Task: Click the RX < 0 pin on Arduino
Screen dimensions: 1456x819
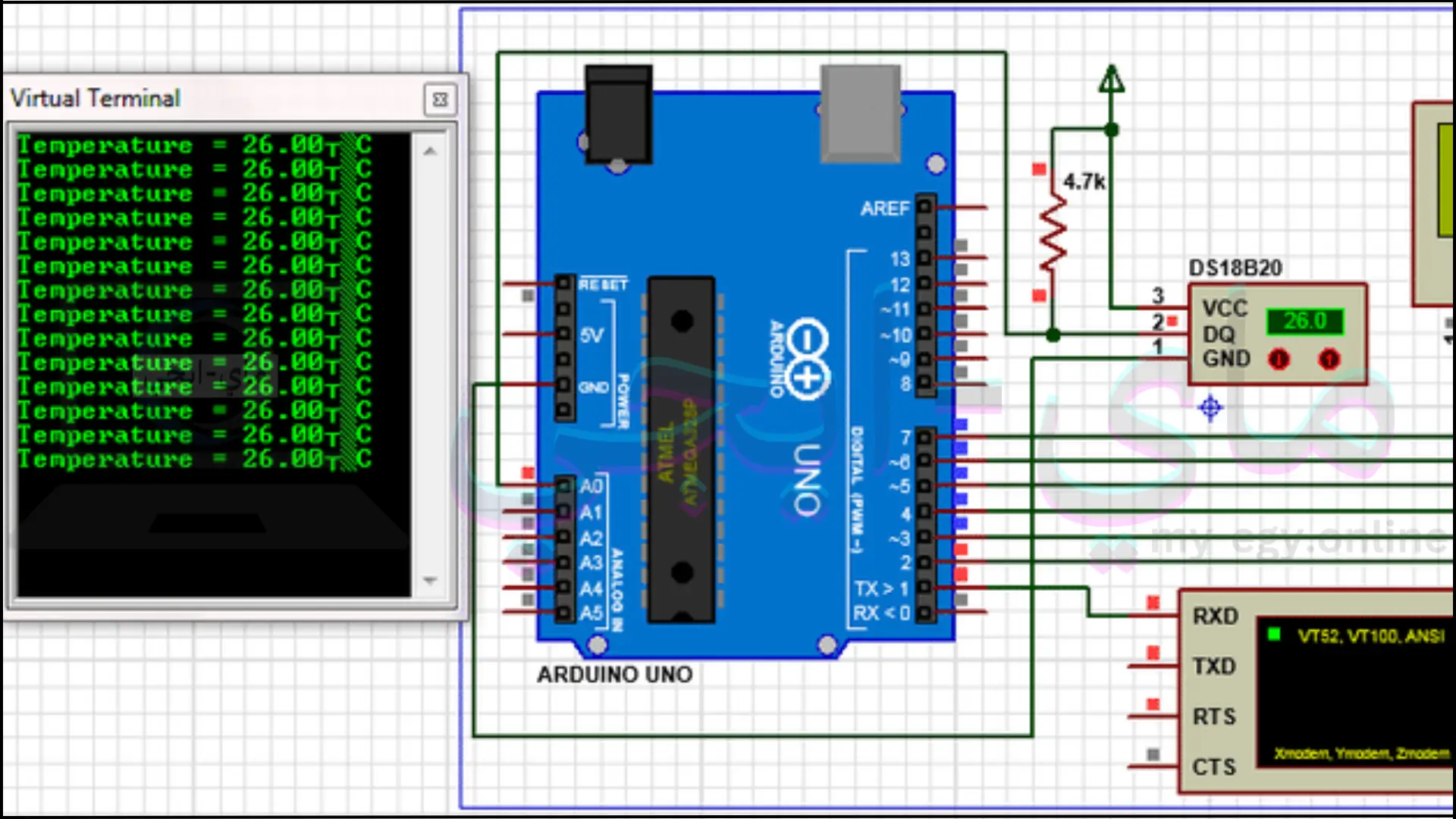Action: pos(924,613)
